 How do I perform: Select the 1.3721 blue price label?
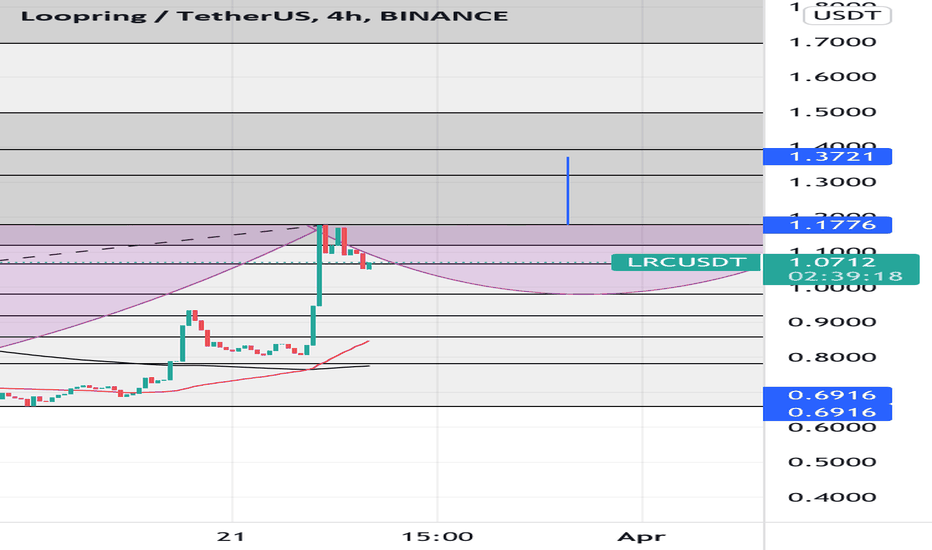click(x=827, y=156)
